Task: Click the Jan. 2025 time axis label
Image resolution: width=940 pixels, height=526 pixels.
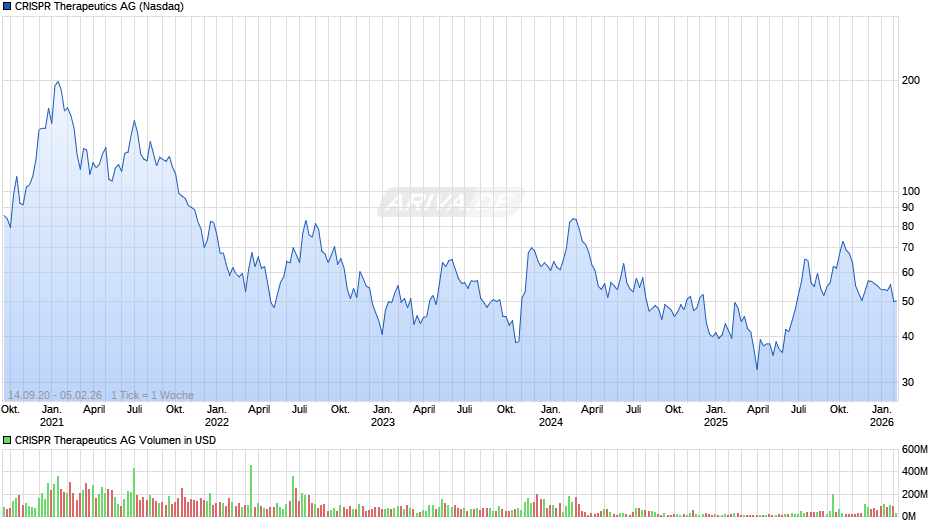Action: point(716,416)
